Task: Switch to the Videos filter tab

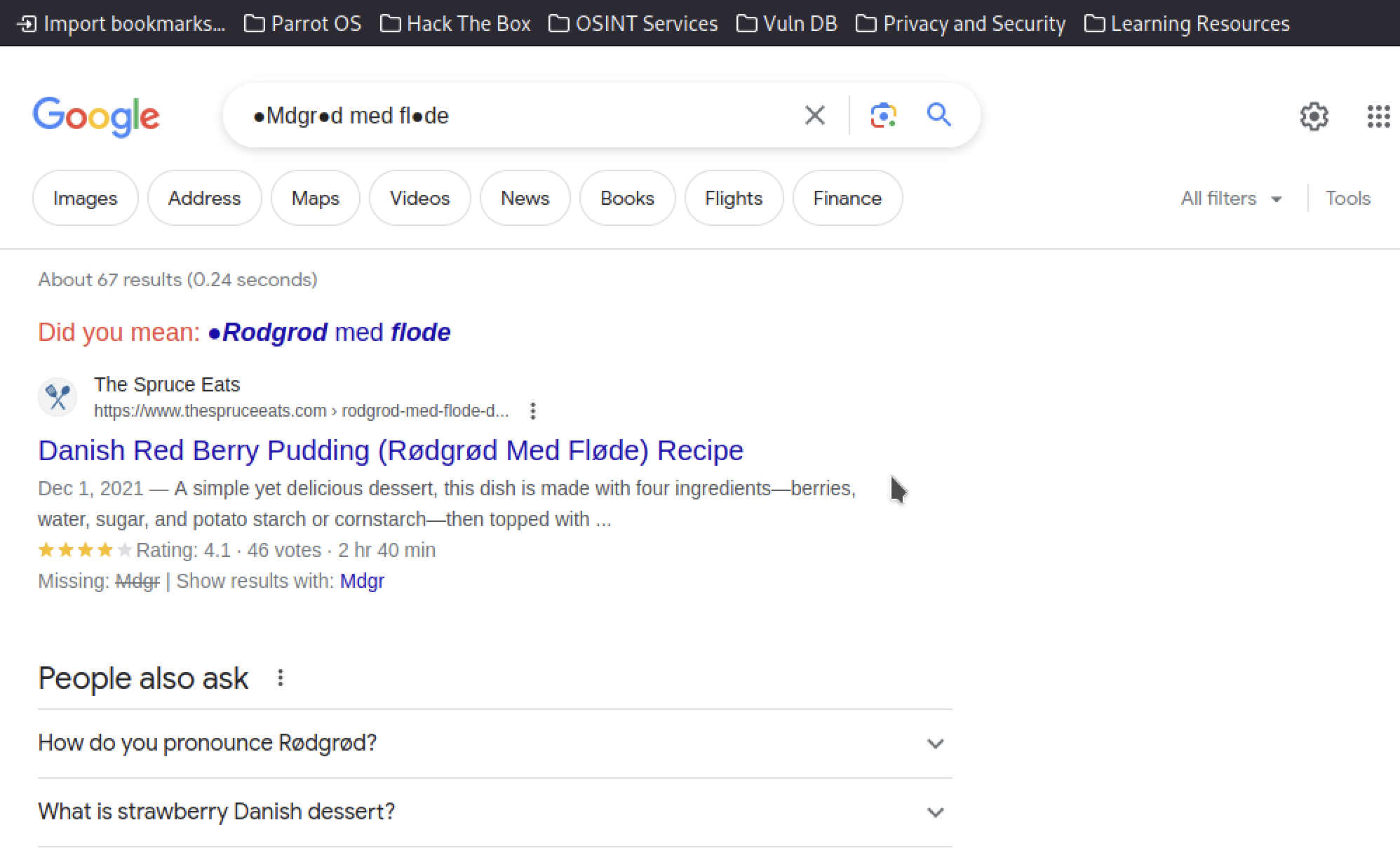Action: coord(419,198)
